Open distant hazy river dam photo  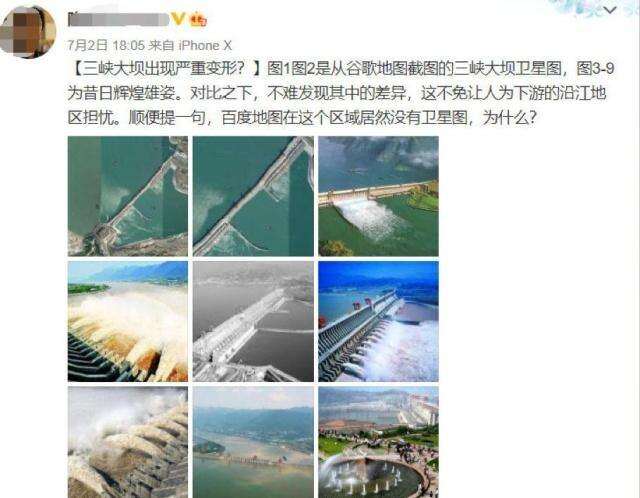(x=253, y=442)
